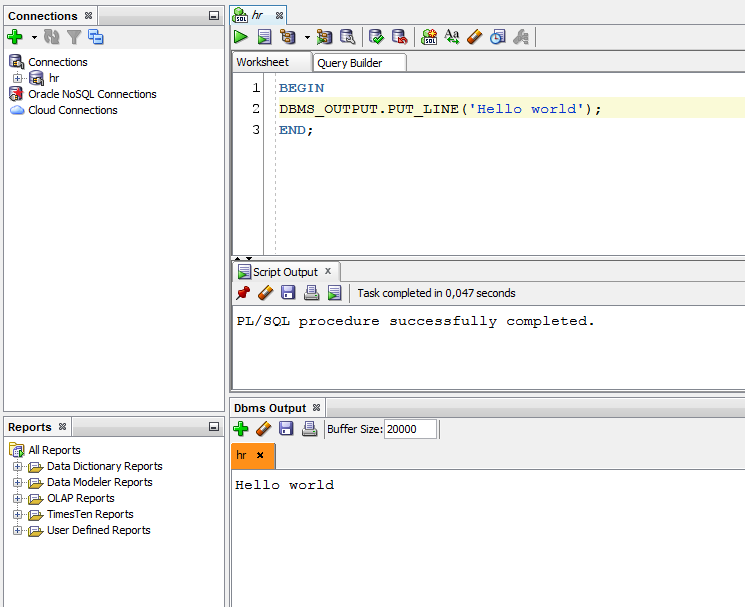
Task: Run Script from worksheet toolbar
Action: [x=264, y=37]
